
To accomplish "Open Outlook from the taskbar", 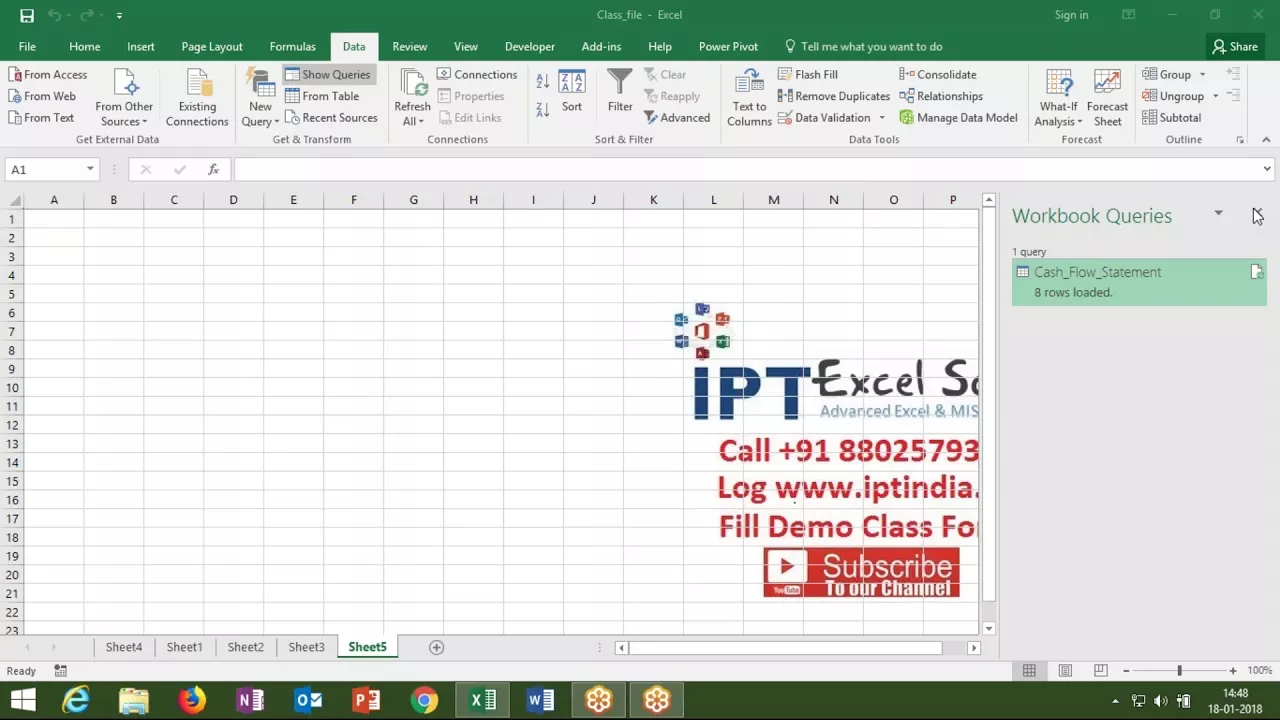I will [x=308, y=700].
